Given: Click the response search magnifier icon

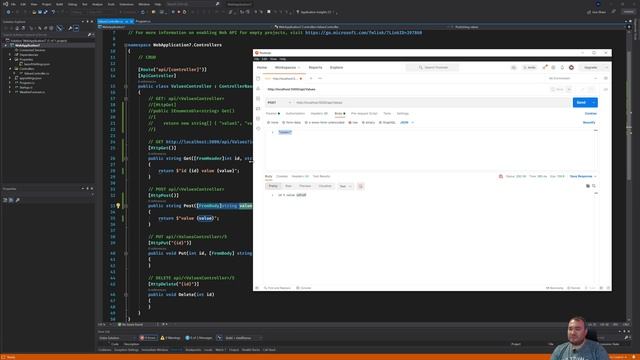Looking at the screenshot, I should pyautogui.click(x=594, y=186).
